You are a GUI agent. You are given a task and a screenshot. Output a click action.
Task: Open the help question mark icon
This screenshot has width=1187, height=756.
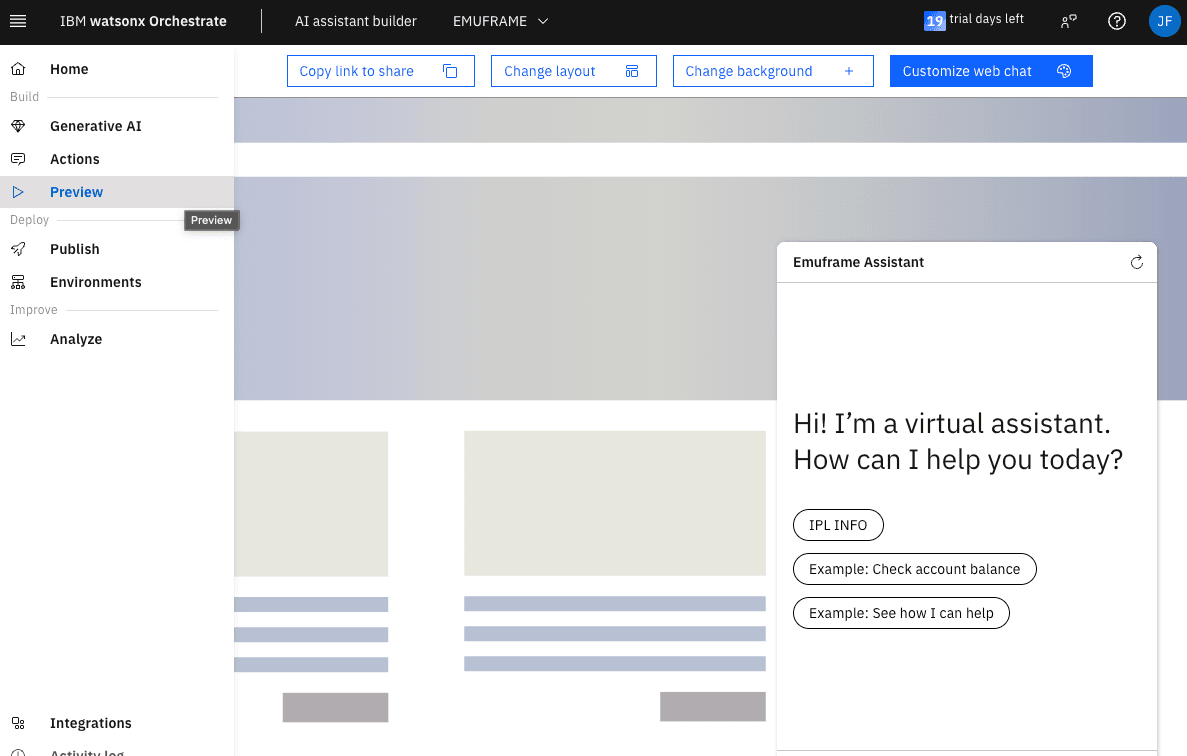click(1117, 21)
